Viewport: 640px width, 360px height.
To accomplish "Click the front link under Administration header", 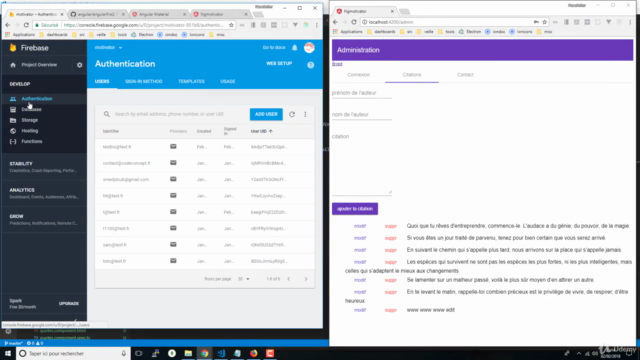I will coord(337,64).
